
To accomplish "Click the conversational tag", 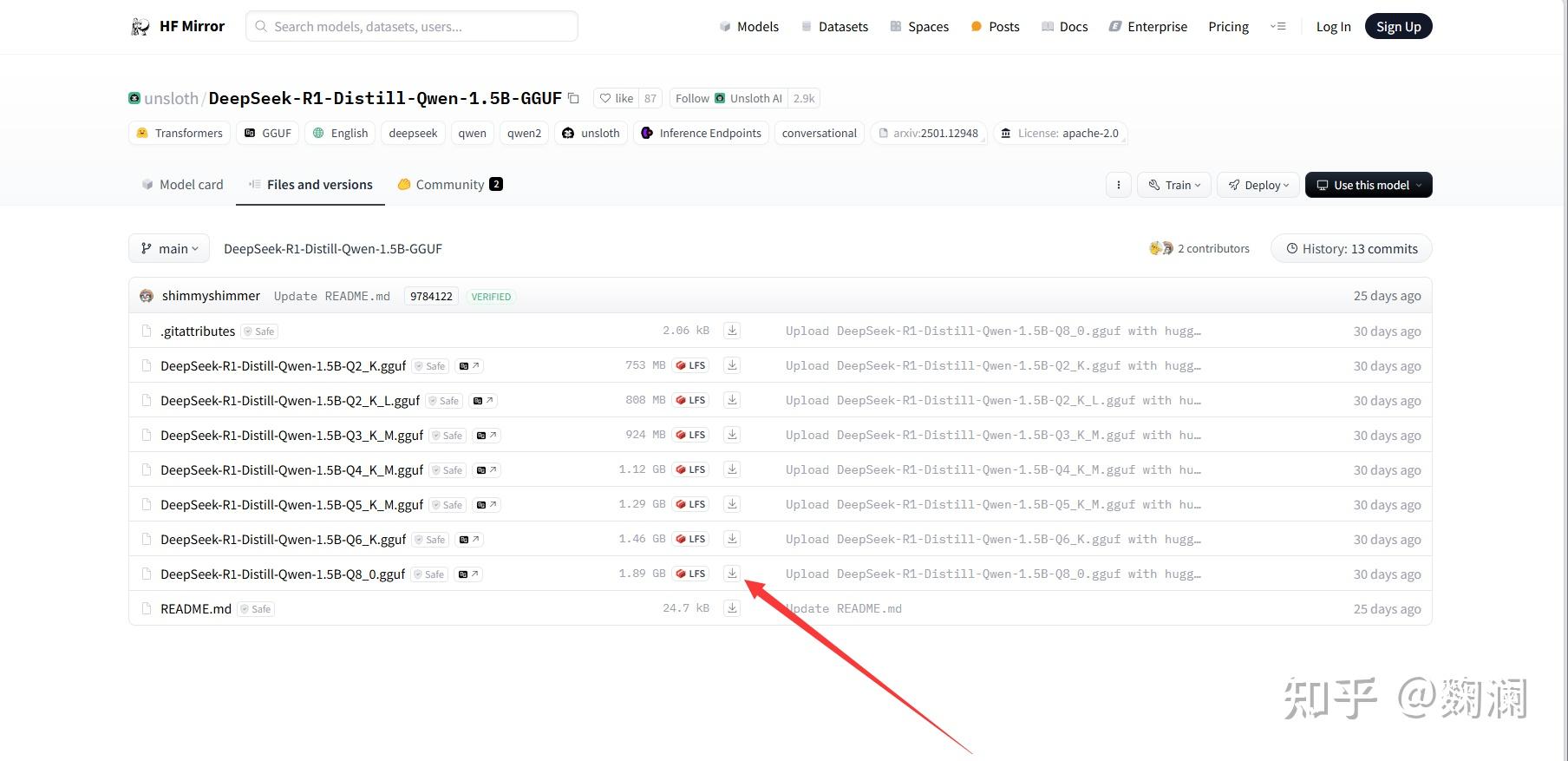I will point(819,133).
